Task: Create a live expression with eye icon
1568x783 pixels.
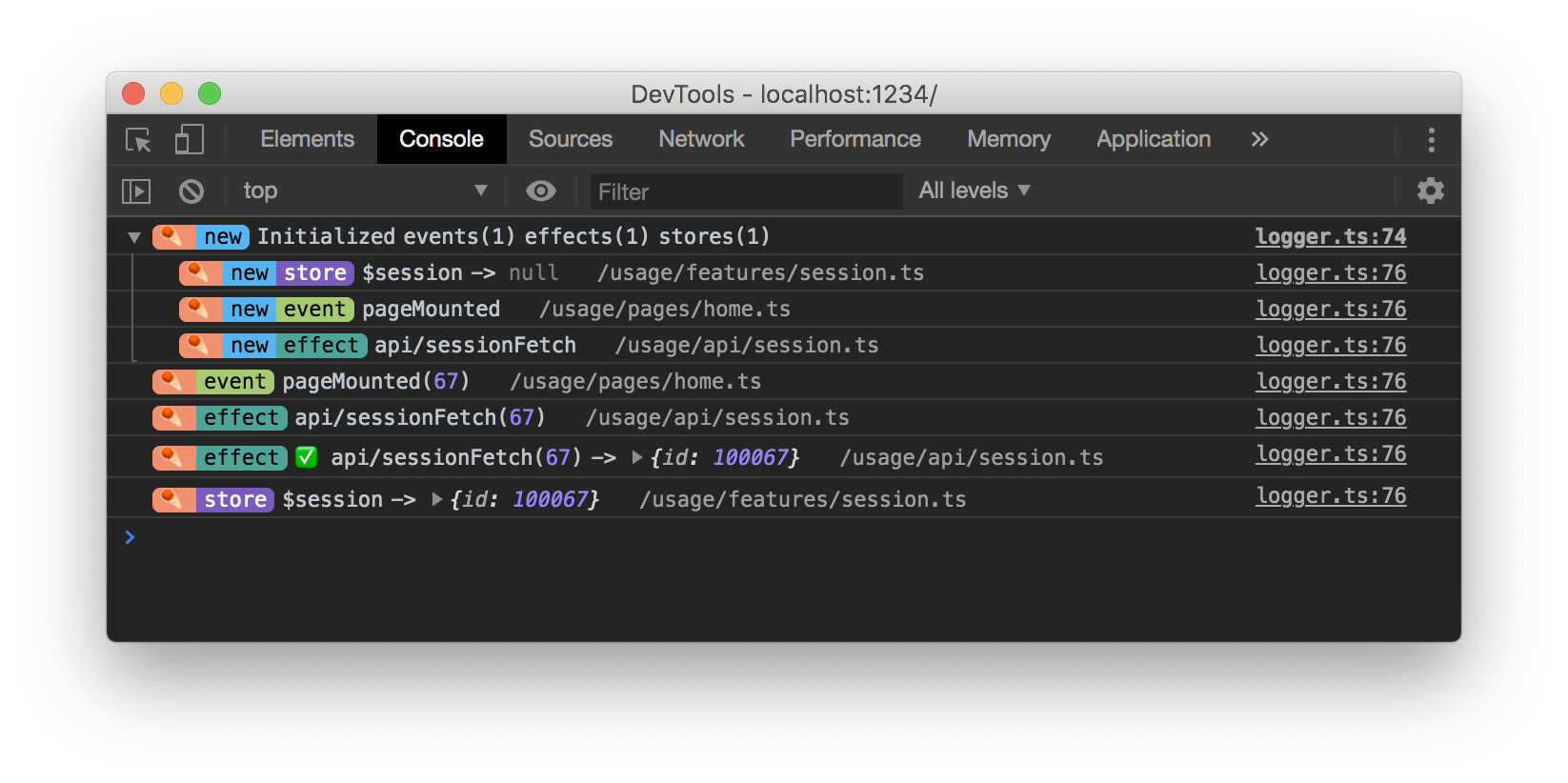Action: coord(541,191)
